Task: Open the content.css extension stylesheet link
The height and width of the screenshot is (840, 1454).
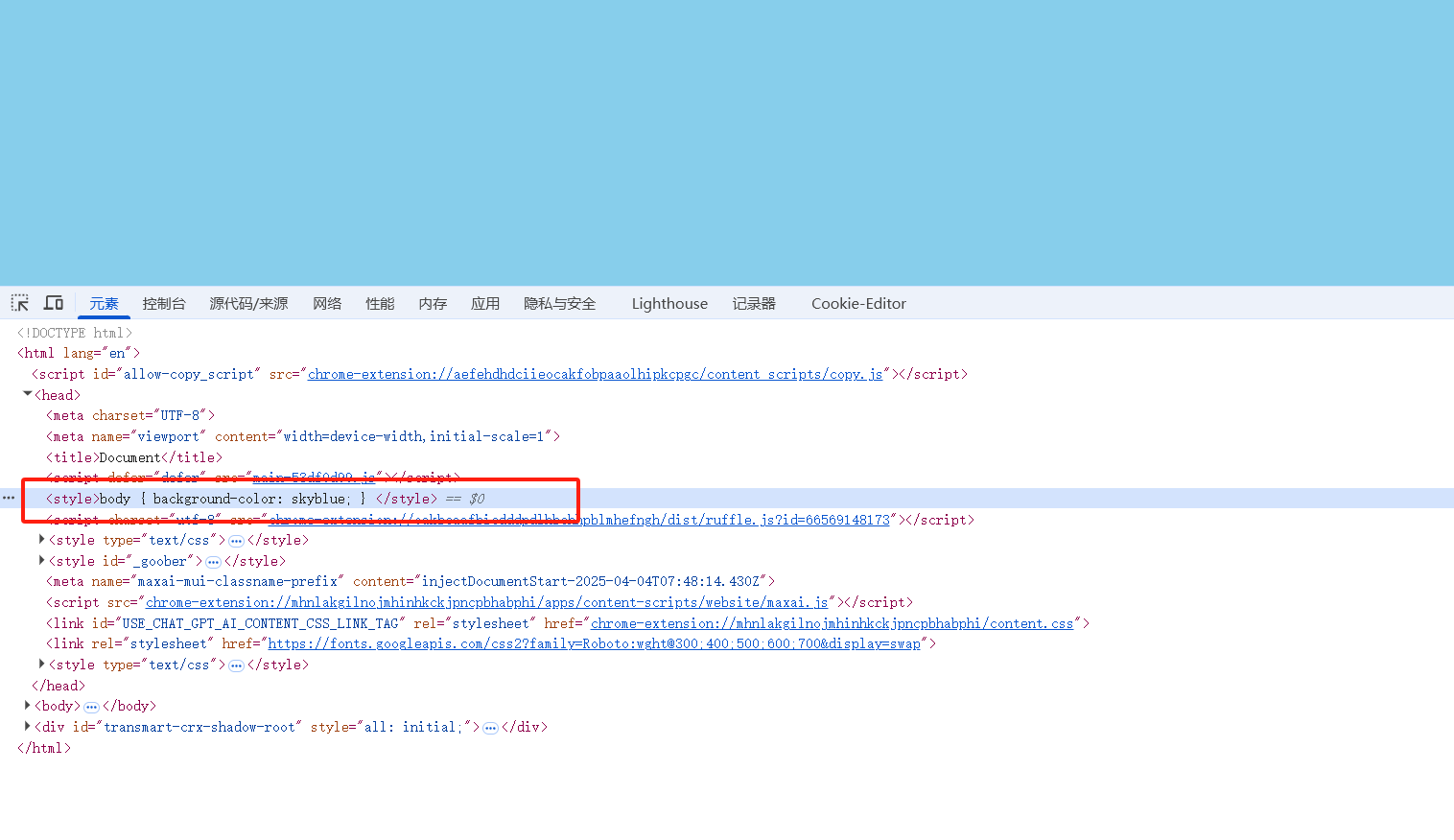Action: point(832,623)
